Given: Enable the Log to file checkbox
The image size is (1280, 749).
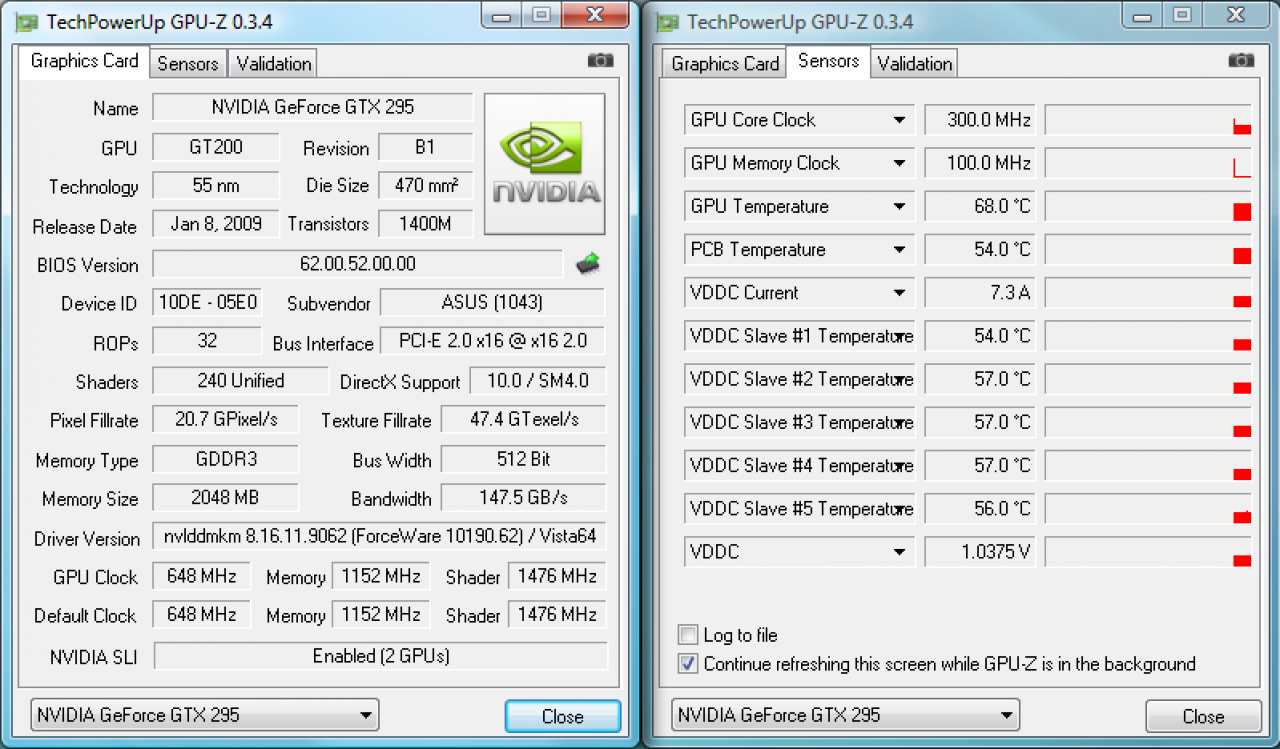Looking at the screenshot, I should click(687, 635).
